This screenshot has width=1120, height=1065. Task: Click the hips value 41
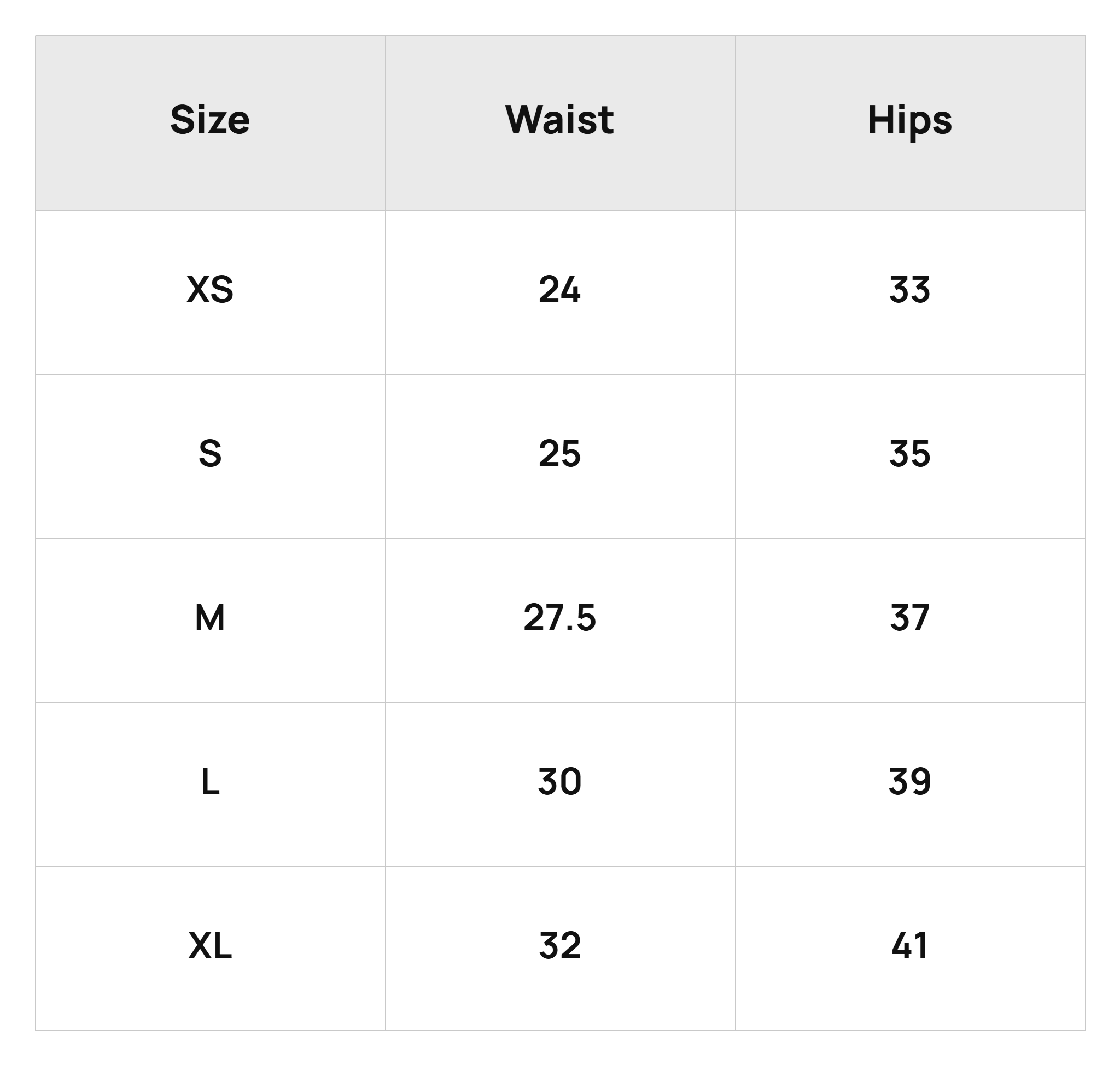tap(909, 946)
